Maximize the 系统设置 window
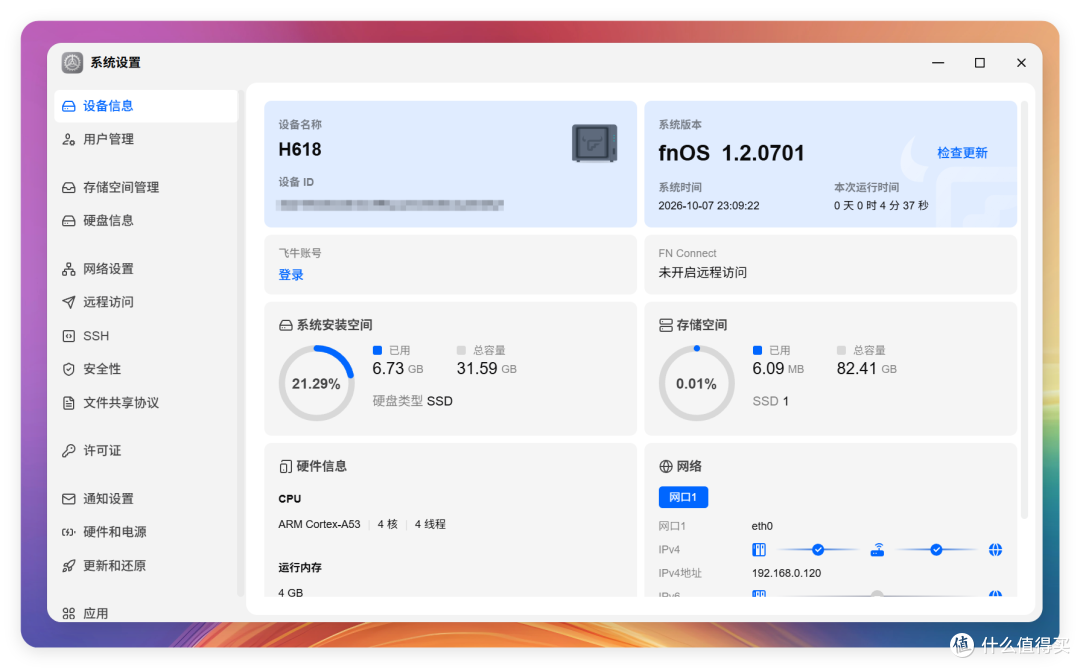The height and width of the screenshot is (668, 1080). click(x=979, y=63)
